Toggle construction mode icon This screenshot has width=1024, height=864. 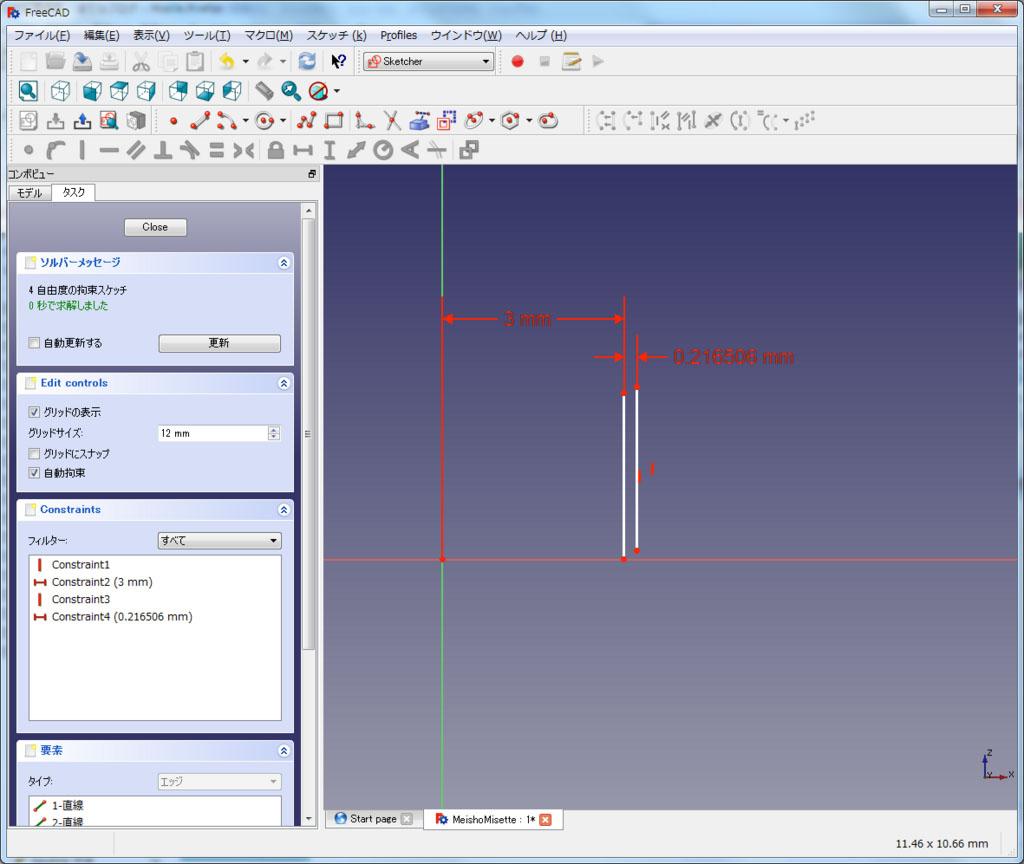[447, 121]
